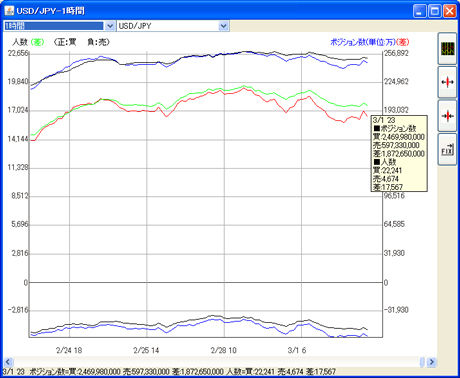Click the scroll left arrow of horizontal scrollbar

[x=8, y=362]
